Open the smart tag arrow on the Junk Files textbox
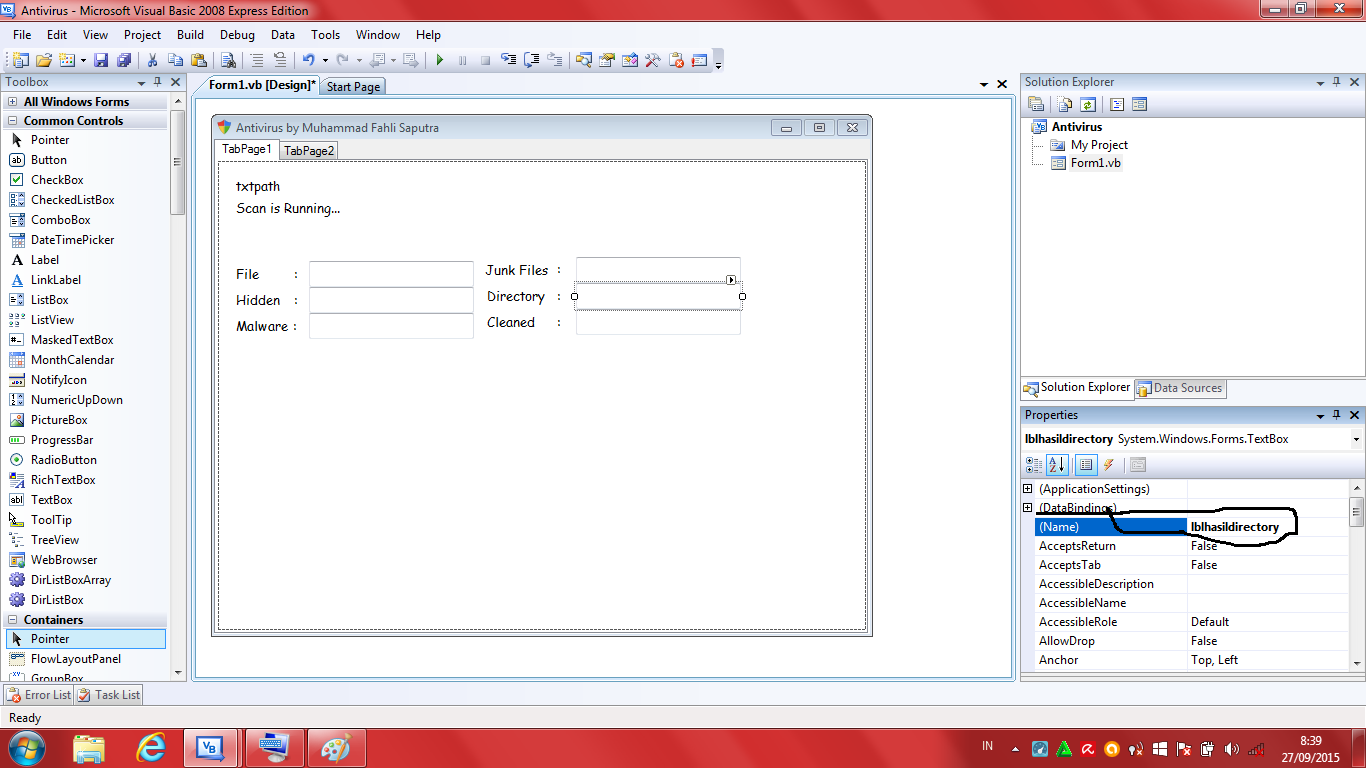Image resolution: width=1366 pixels, height=768 pixels. click(x=731, y=280)
